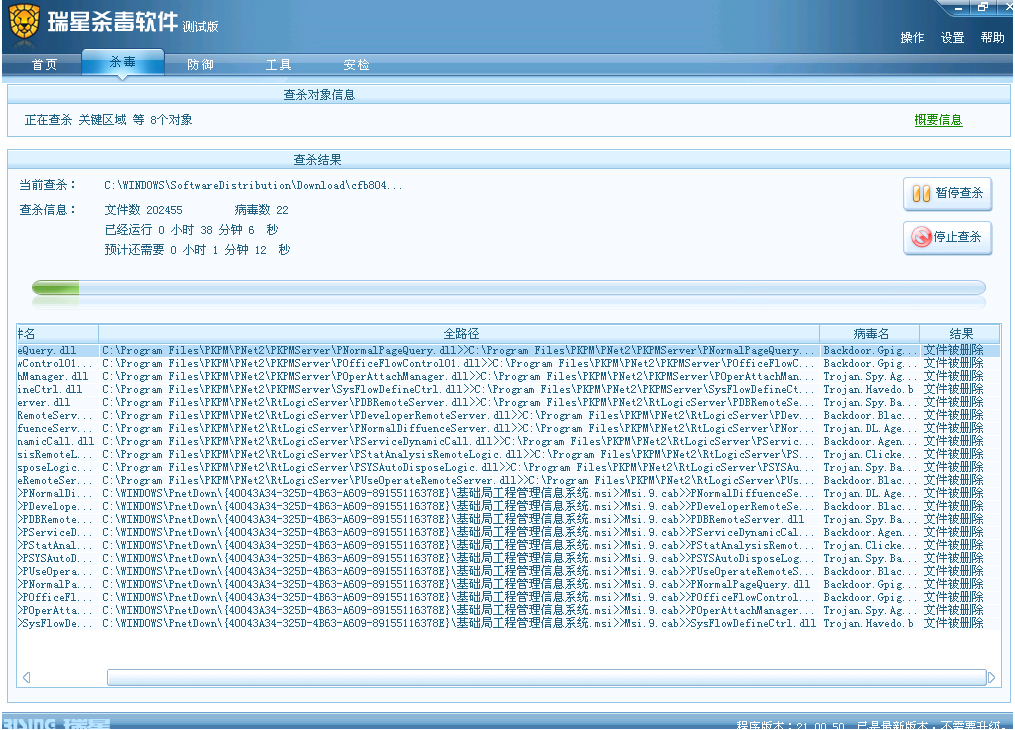Select the >PDBRemote... result row

[509, 519]
